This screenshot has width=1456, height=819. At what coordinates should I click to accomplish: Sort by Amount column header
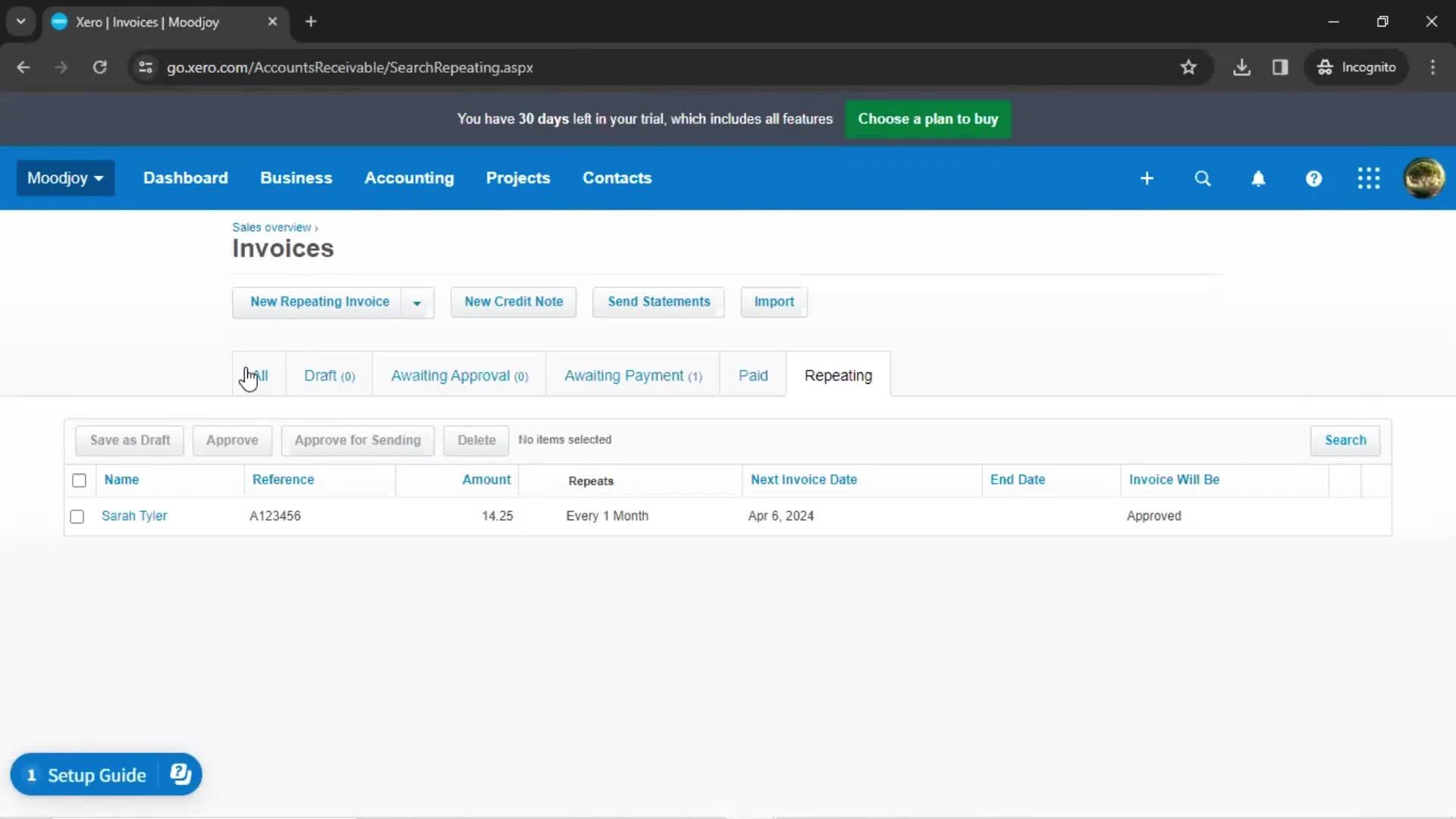coord(486,480)
